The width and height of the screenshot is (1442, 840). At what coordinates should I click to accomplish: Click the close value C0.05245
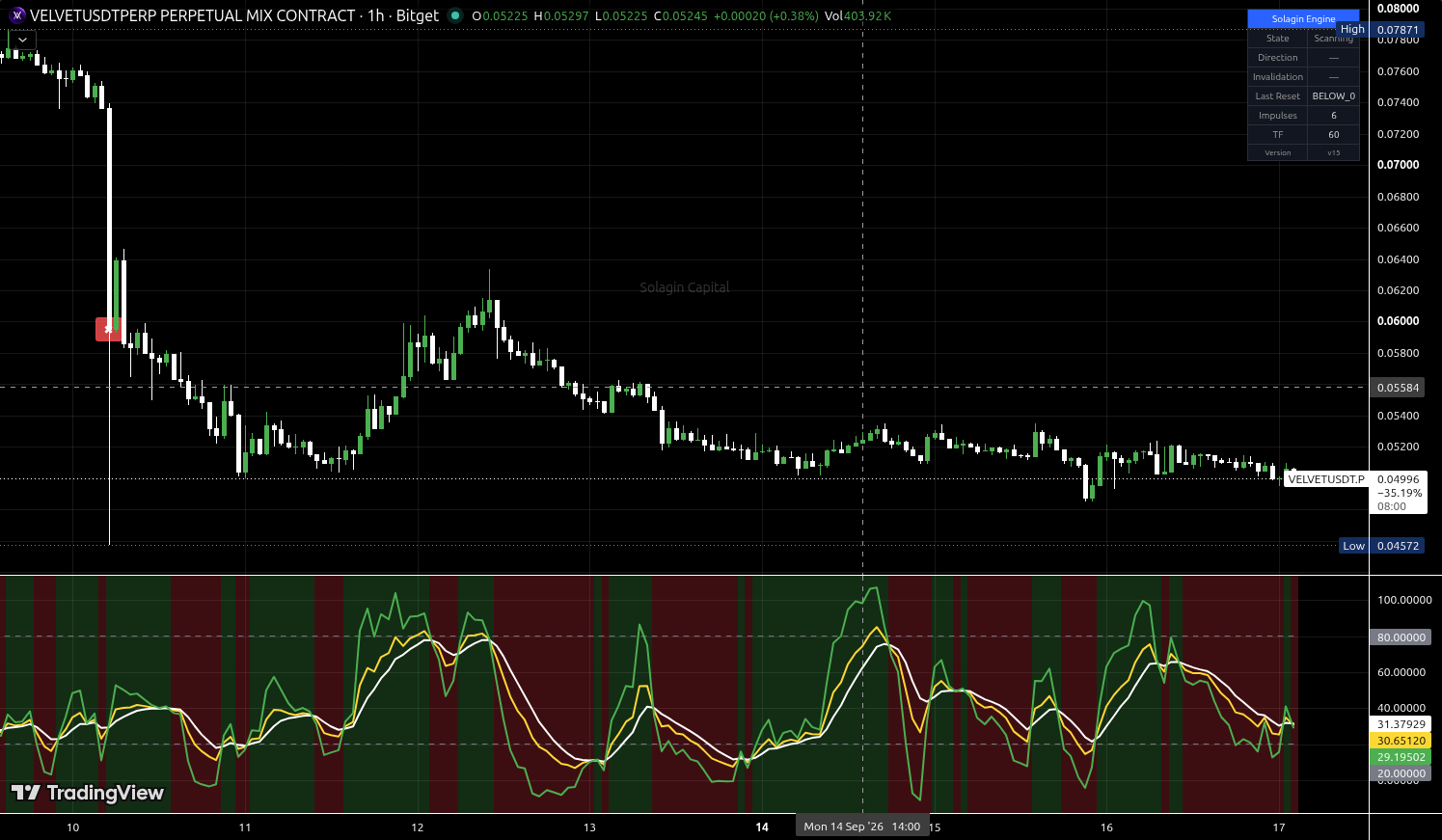click(680, 16)
